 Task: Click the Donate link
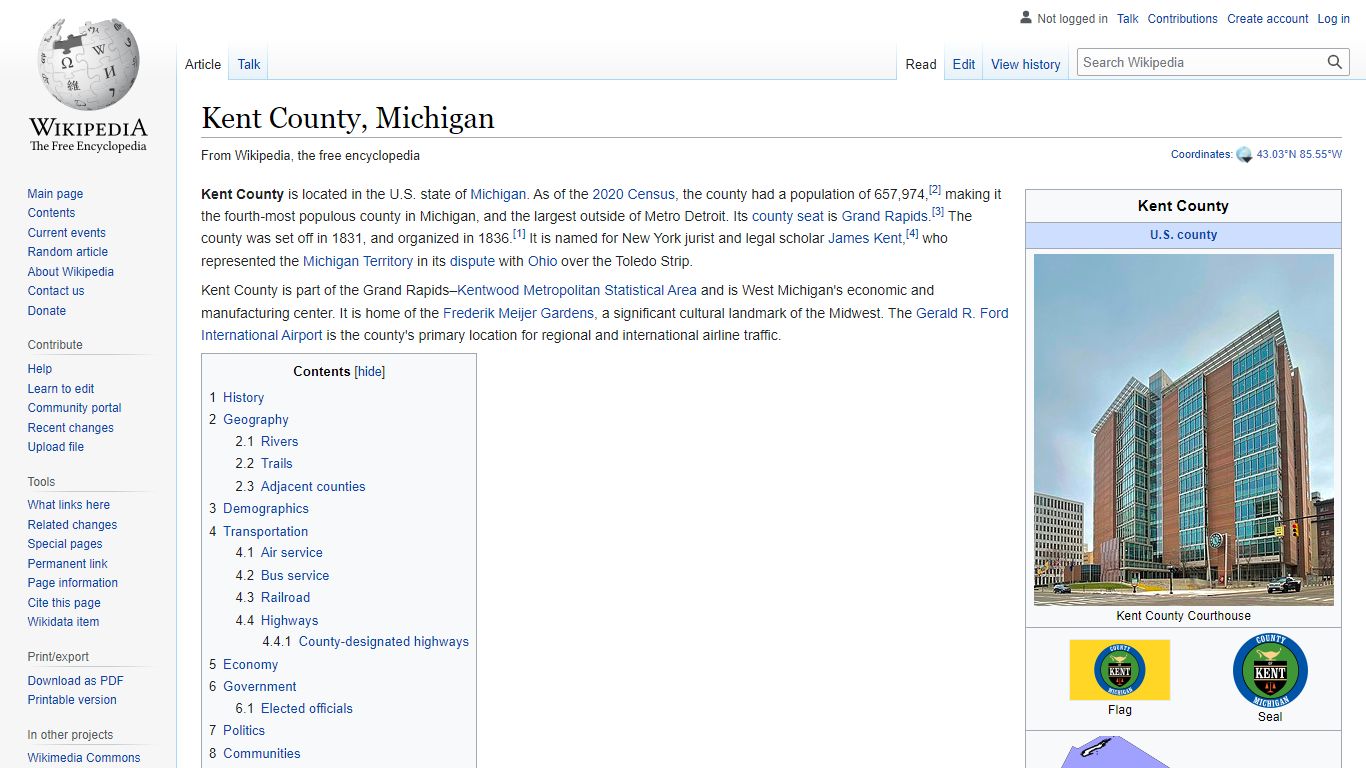pyautogui.click(x=47, y=311)
